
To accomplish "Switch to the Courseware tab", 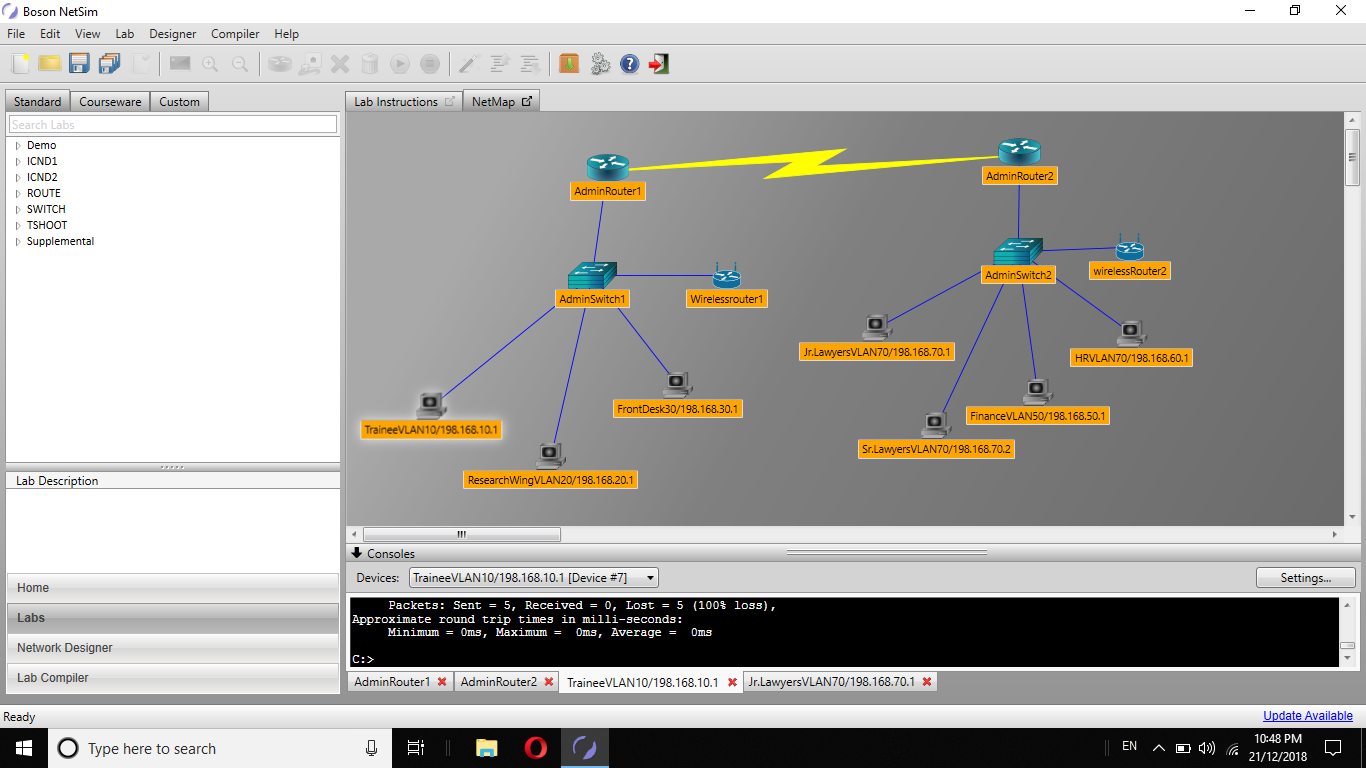I will [x=110, y=101].
